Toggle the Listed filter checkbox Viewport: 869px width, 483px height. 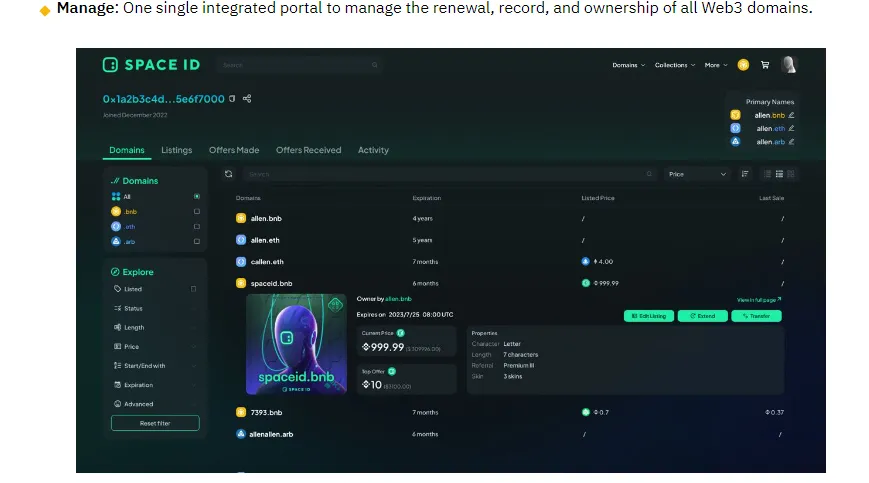point(193,289)
